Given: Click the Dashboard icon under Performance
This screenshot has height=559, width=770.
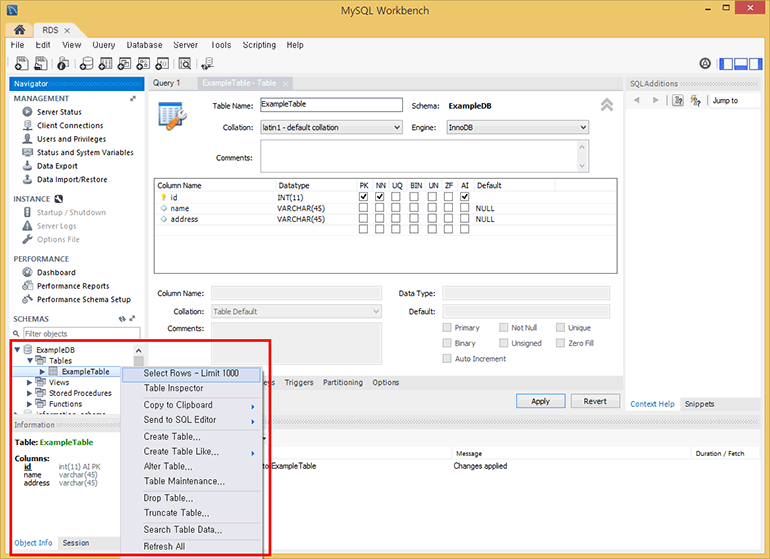Looking at the screenshot, I should (27, 272).
